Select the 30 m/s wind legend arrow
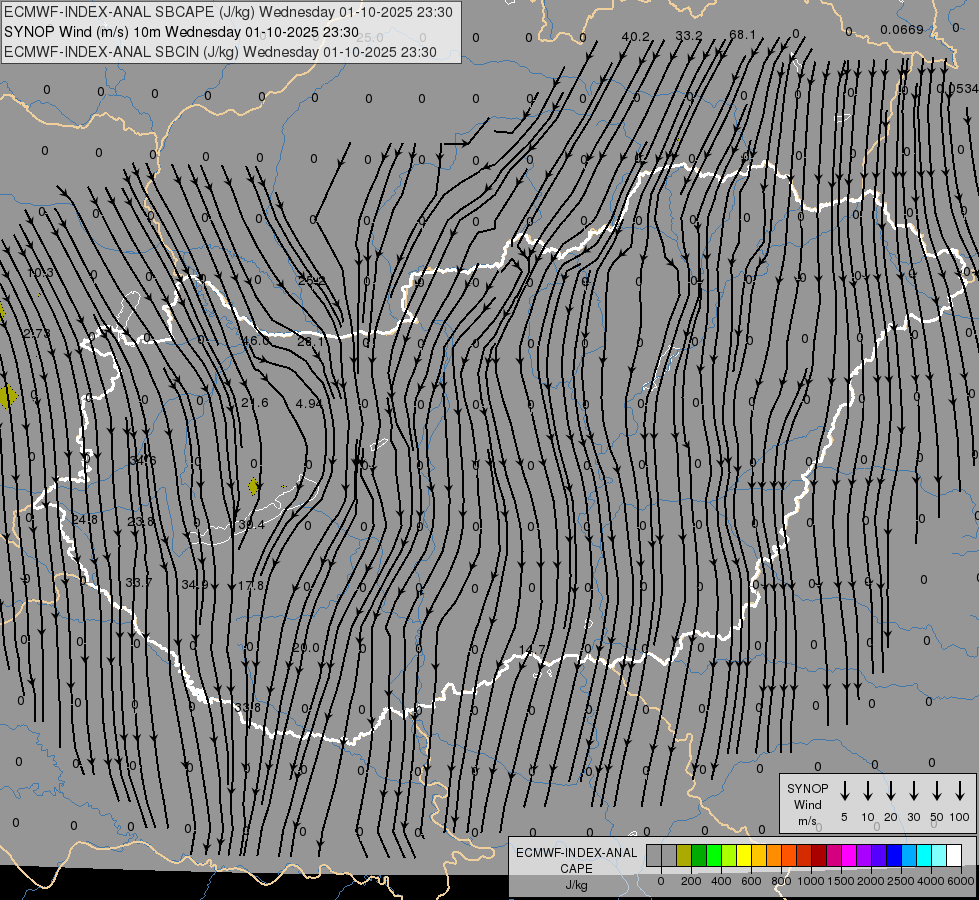Image resolution: width=979 pixels, height=900 pixels. click(x=914, y=791)
